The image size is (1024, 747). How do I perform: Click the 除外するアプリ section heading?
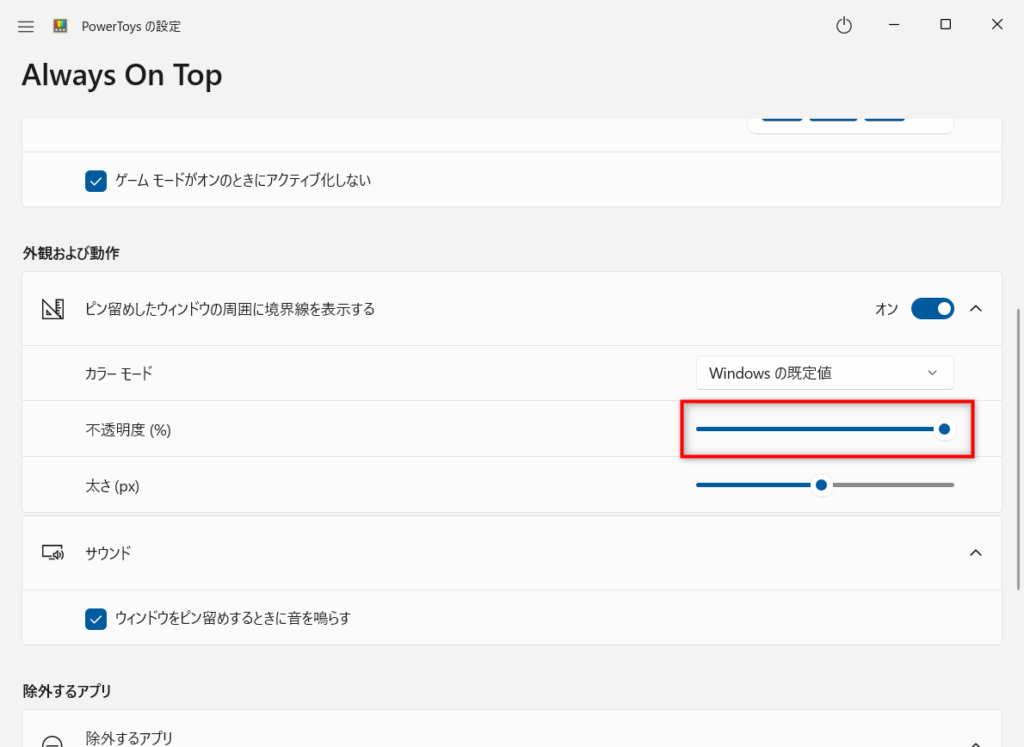click(67, 691)
